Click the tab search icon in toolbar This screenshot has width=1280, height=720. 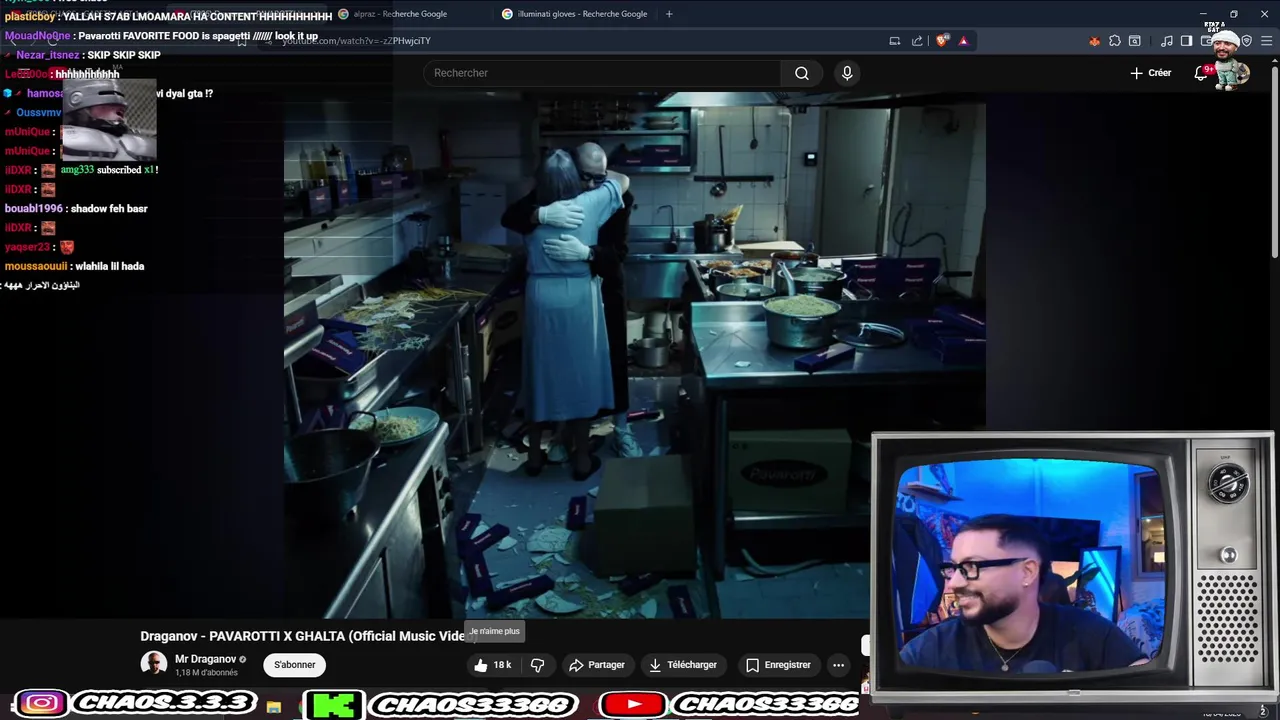coord(1135,41)
